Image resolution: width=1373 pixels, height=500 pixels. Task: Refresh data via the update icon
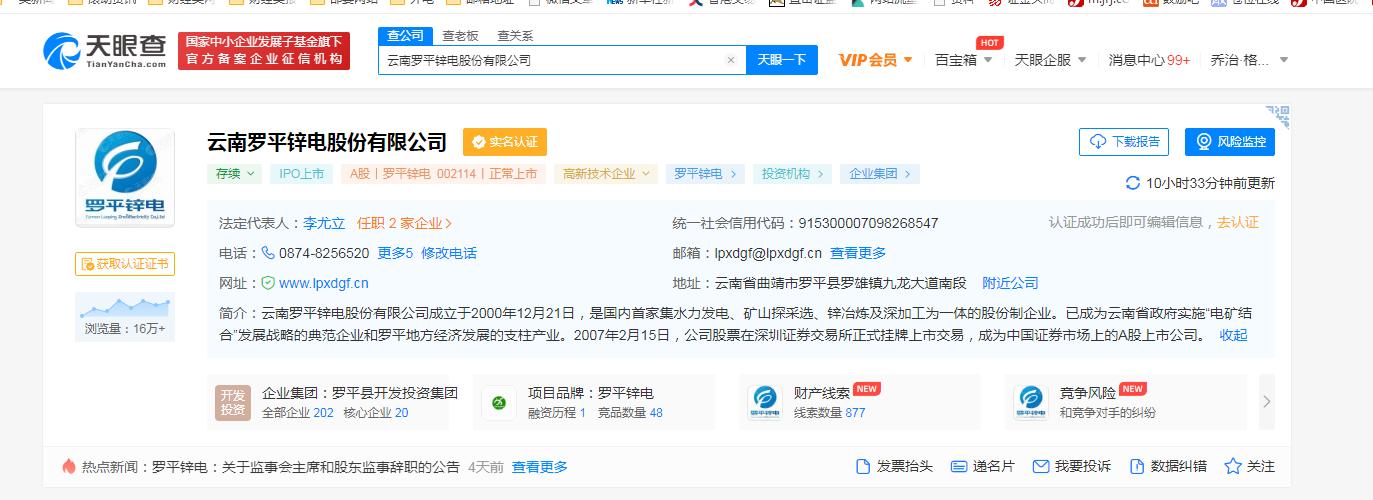[x=1133, y=183]
